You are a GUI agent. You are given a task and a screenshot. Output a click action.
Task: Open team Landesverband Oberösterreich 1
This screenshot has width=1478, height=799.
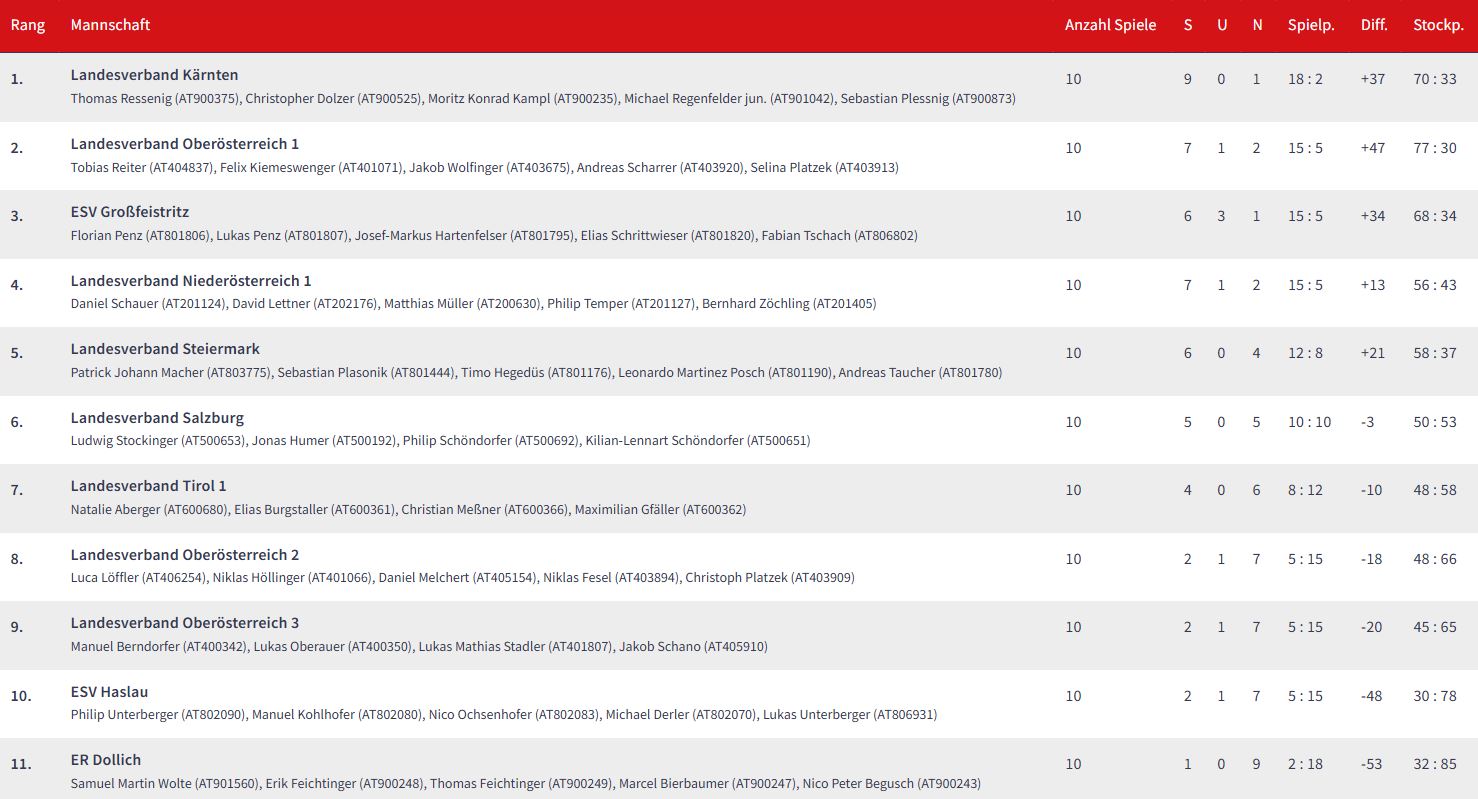click(x=184, y=144)
